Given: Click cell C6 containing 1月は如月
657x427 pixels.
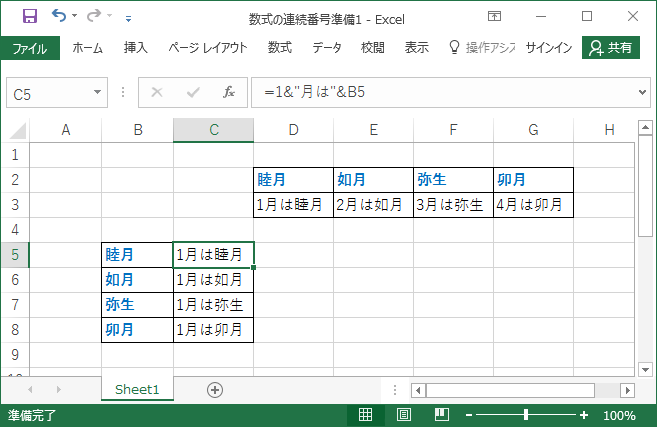Looking at the screenshot, I should click(214, 280).
